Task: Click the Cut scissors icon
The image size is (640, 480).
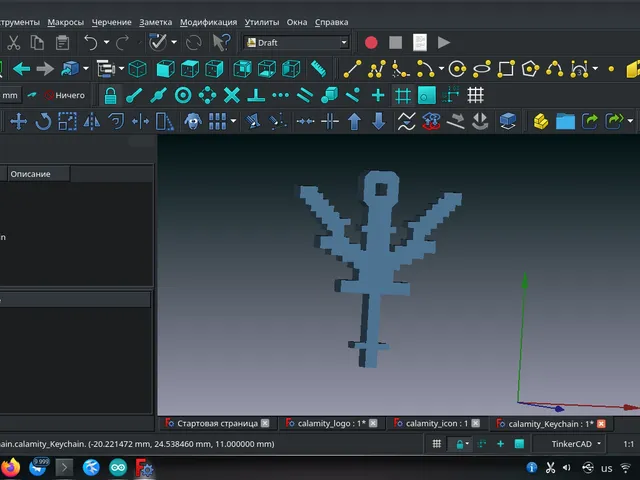Action: point(13,42)
